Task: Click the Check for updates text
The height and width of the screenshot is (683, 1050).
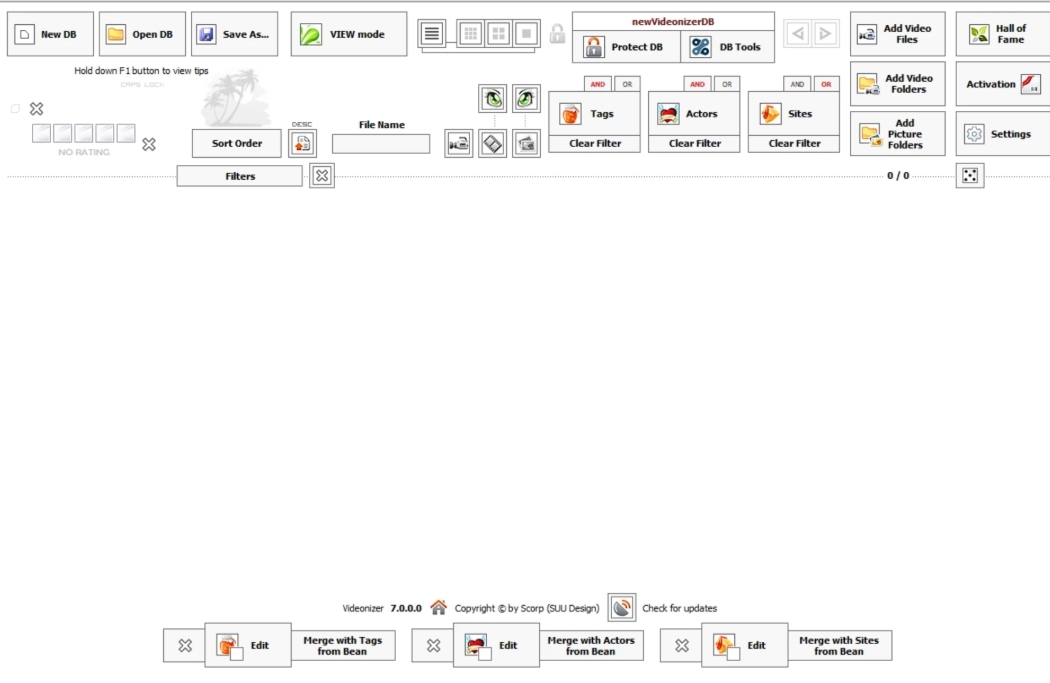Action: (x=680, y=608)
